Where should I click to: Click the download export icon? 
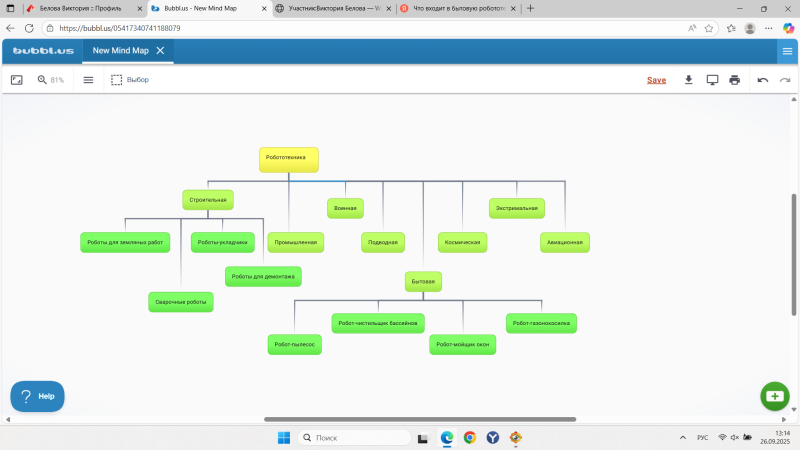click(x=689, y=80)
